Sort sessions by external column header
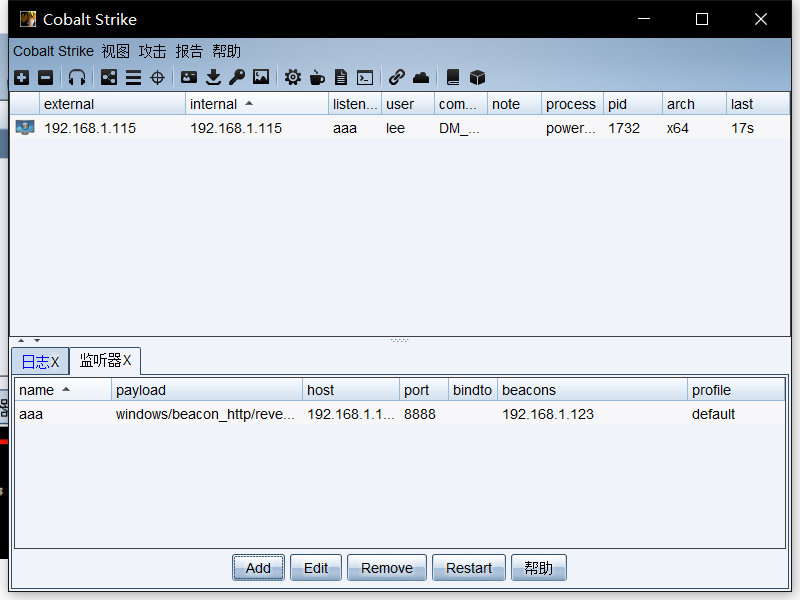800x600 pixels. tap(112, 104)
